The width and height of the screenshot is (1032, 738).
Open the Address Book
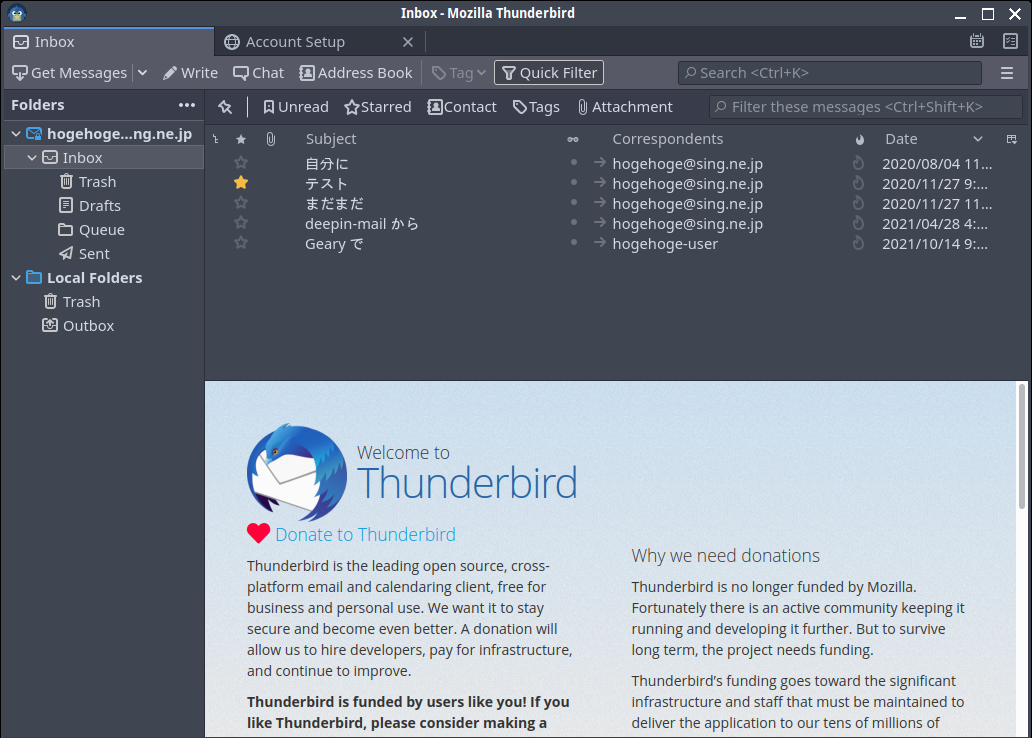pyautogui.click(x=355, y=73)
